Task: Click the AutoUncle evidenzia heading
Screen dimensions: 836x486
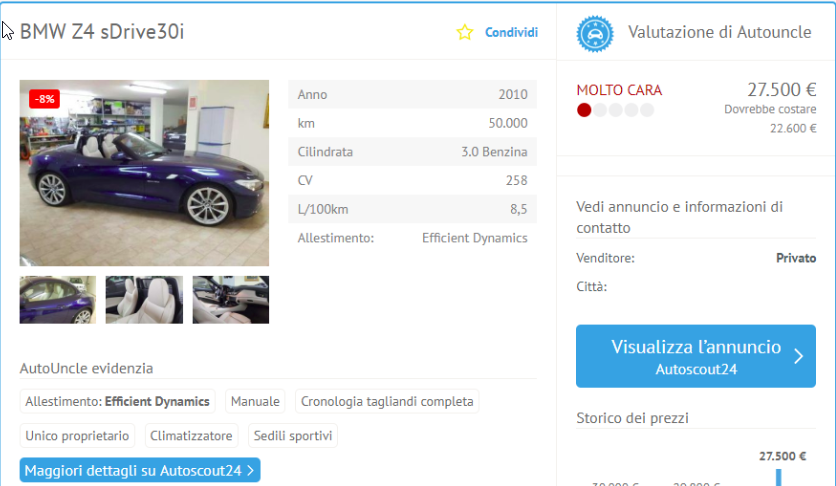Action: coord(86,368)
